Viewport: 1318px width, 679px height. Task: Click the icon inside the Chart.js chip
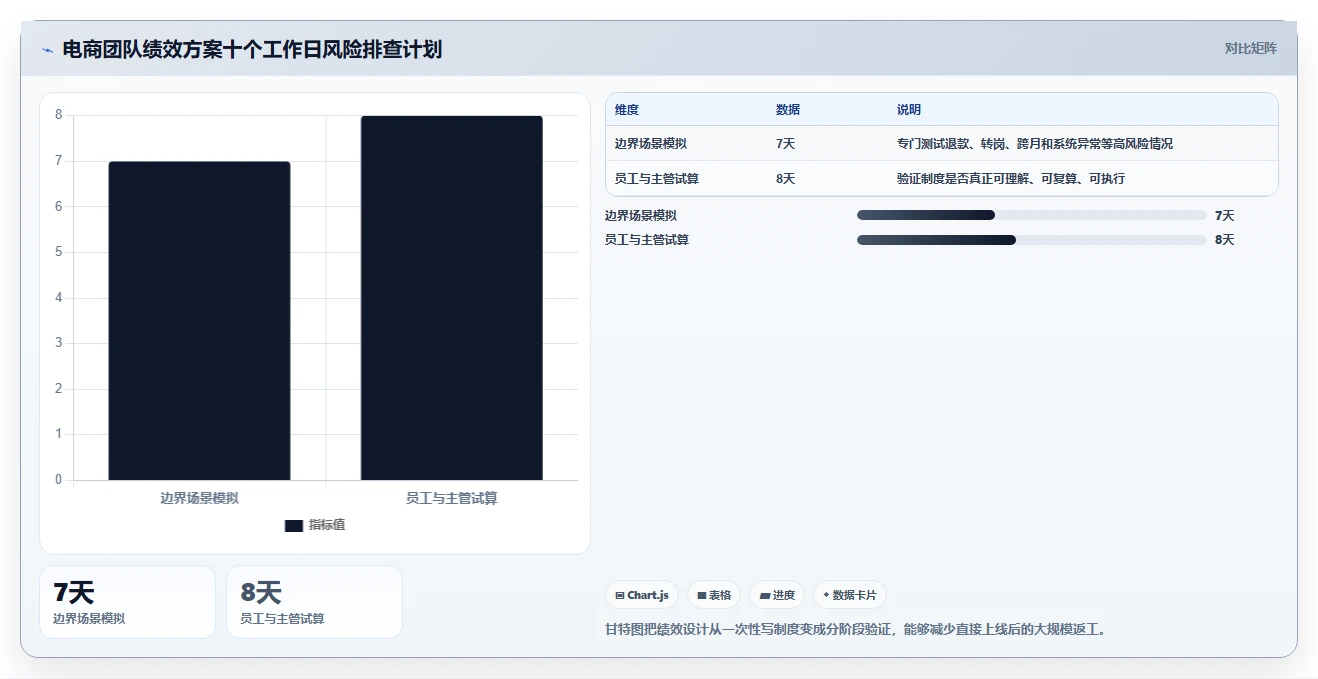coord(620,595)
